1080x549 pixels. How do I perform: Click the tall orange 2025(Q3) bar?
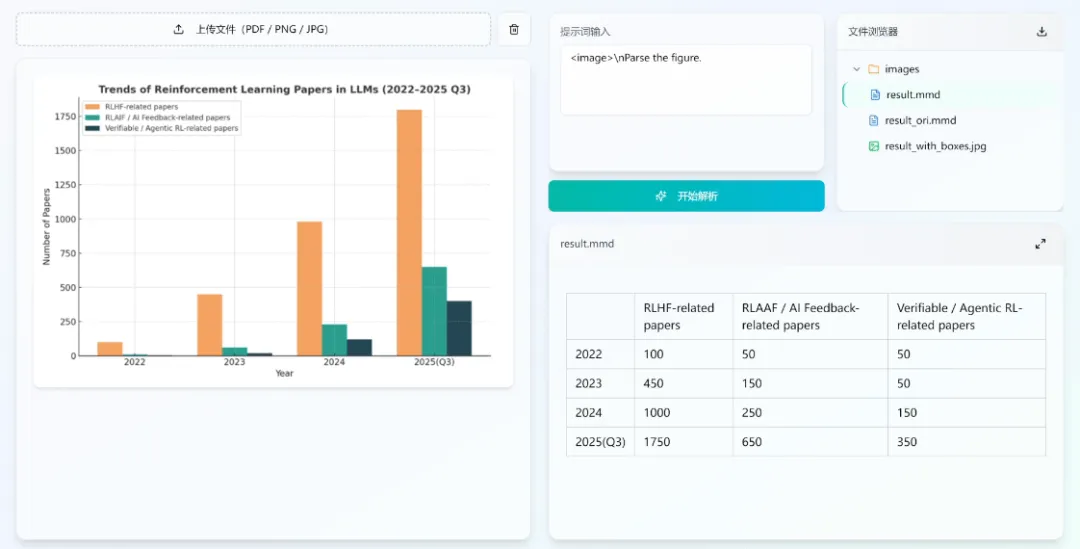tap(409, 232)
